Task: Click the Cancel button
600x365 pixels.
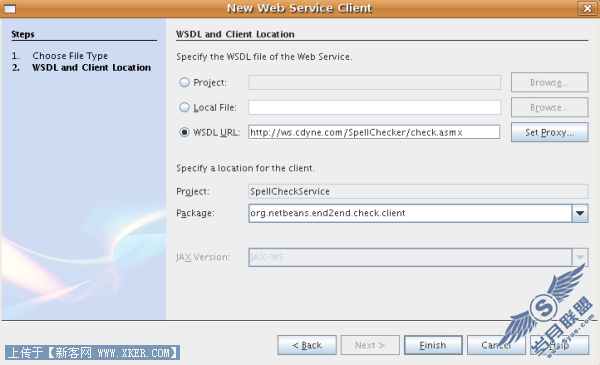Action: coord(496,345)
